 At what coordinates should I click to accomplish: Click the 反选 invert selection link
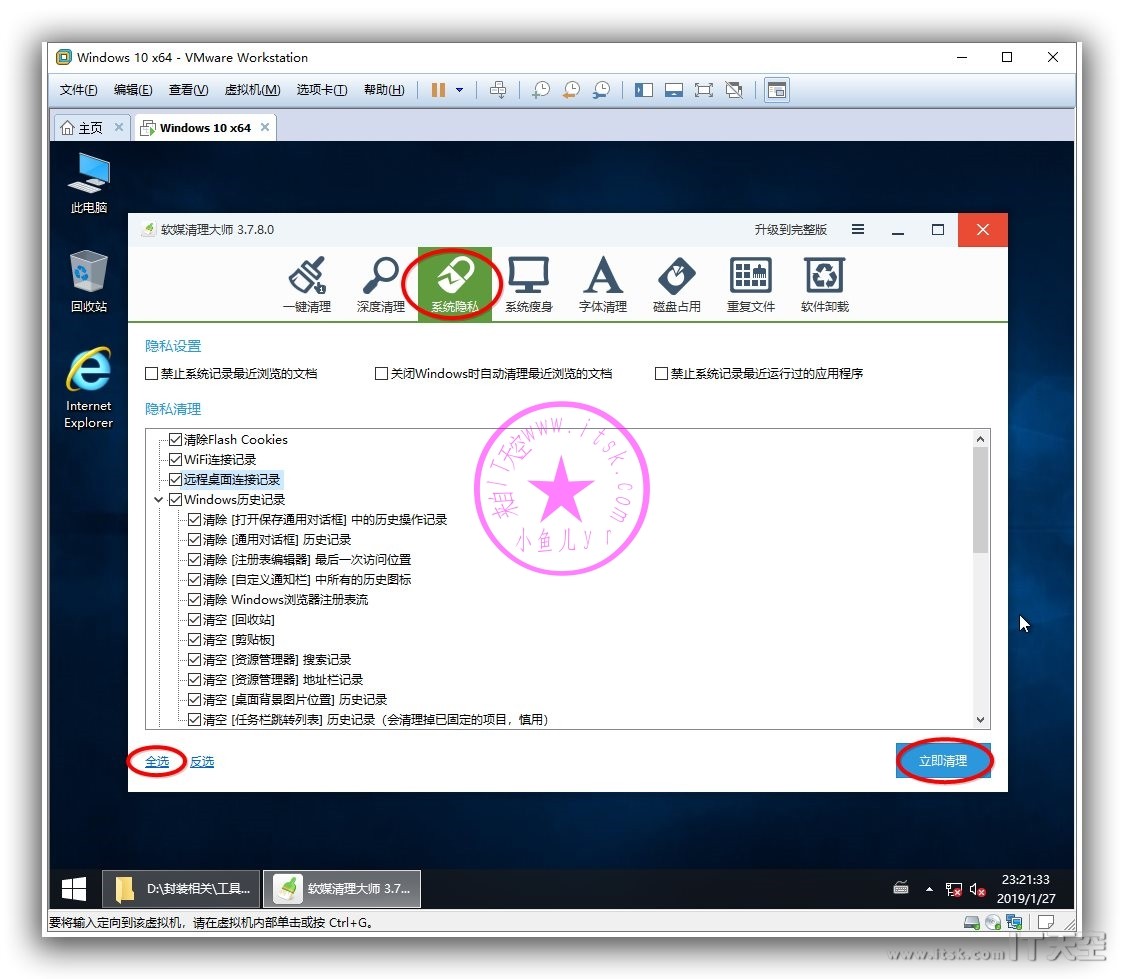coord(202,761)
